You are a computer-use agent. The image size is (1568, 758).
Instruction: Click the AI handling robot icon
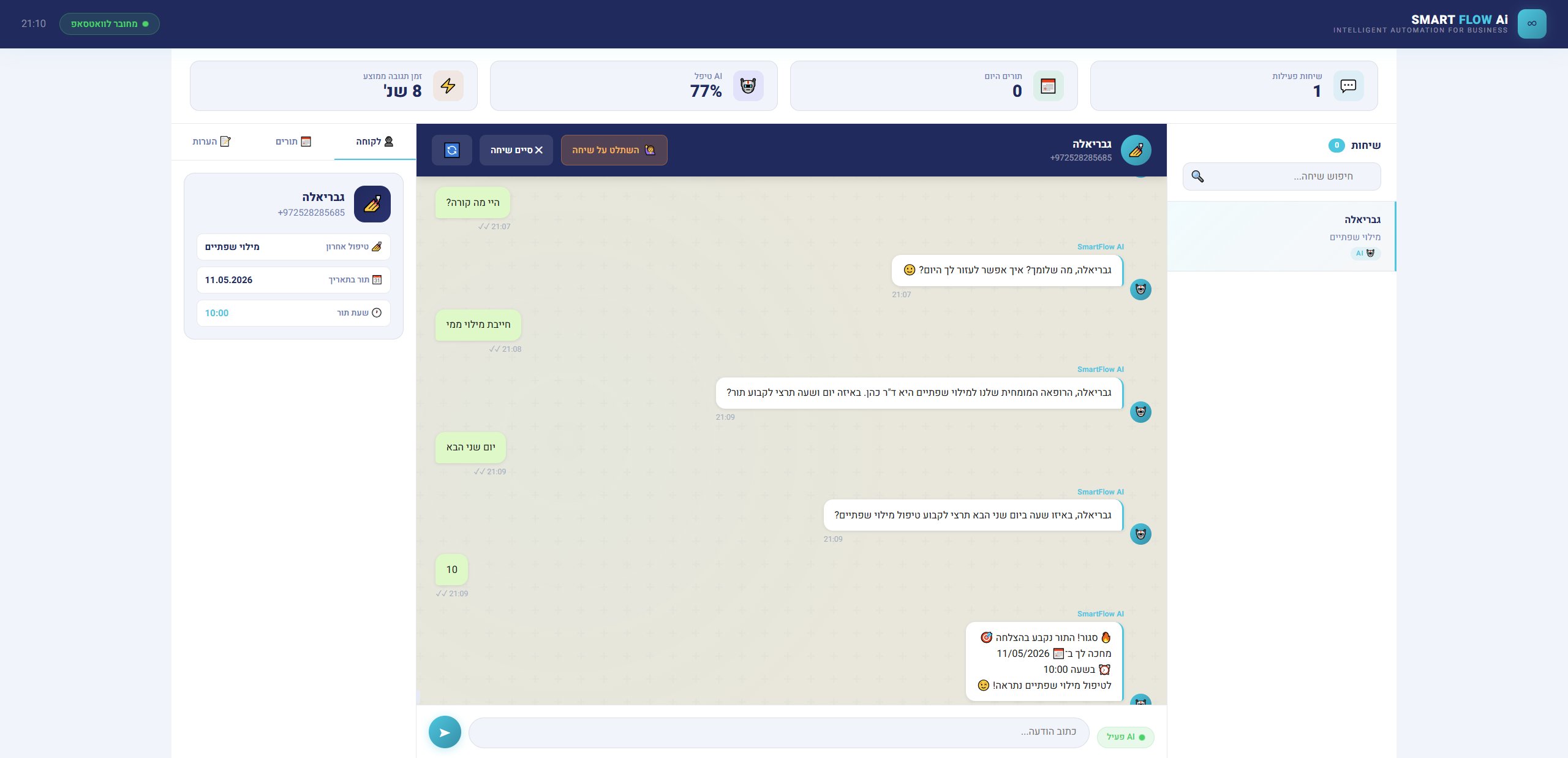(x=748, y=86)
